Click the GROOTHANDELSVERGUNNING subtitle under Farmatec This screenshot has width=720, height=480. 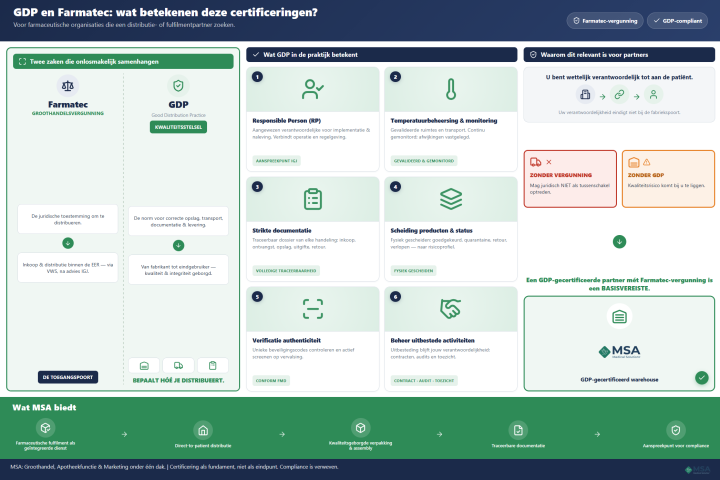pos(68,113)
